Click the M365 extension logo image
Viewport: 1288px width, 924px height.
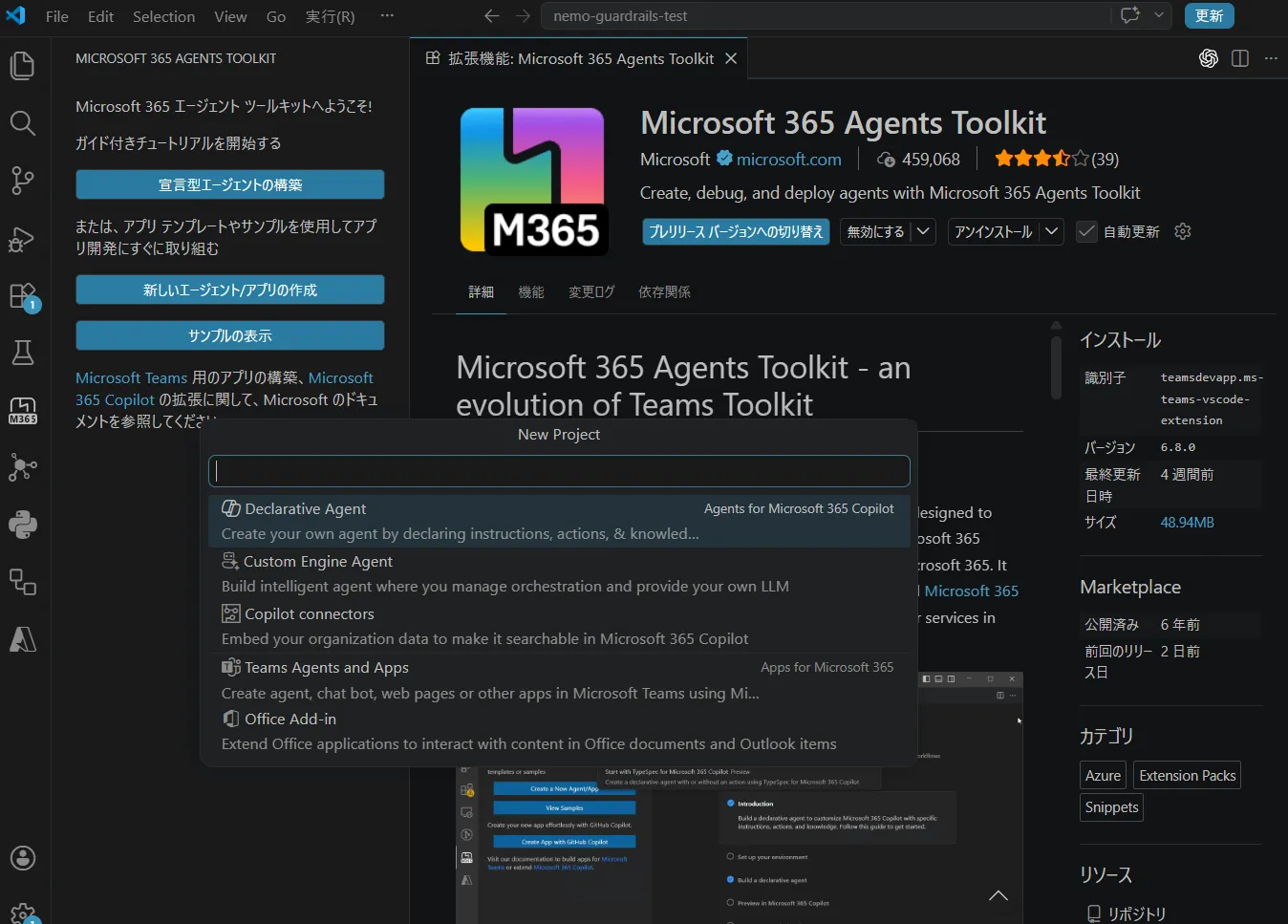click(533, 182)
